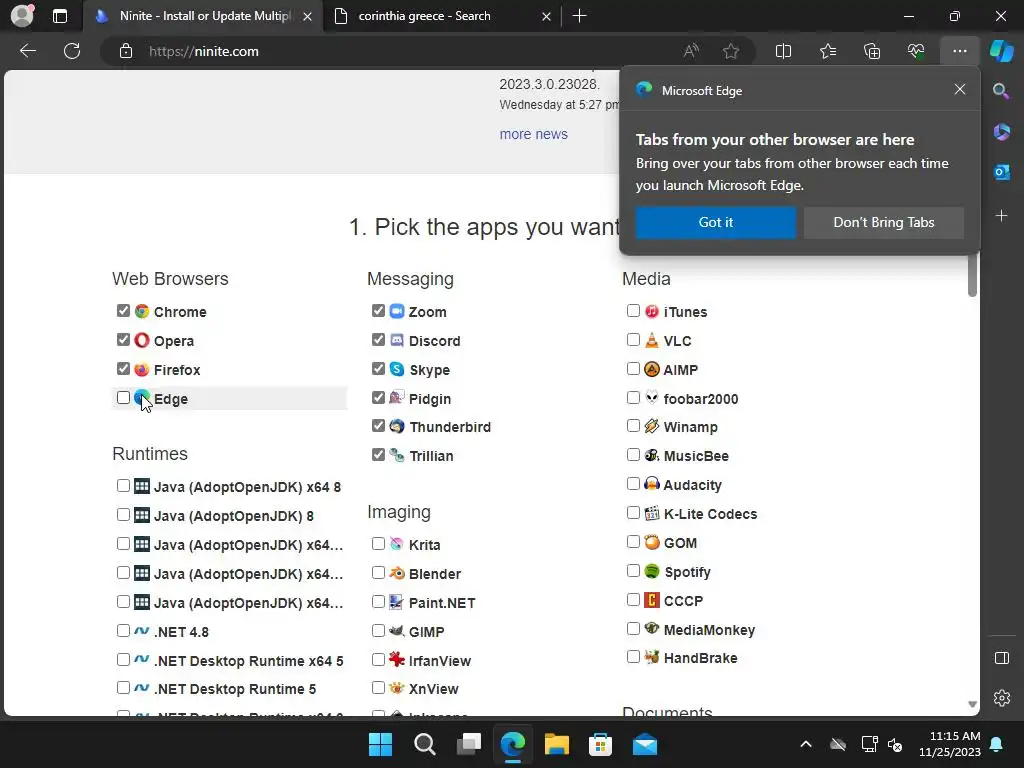
Task: Add this page to favorites star
Action: pos(731,51)
